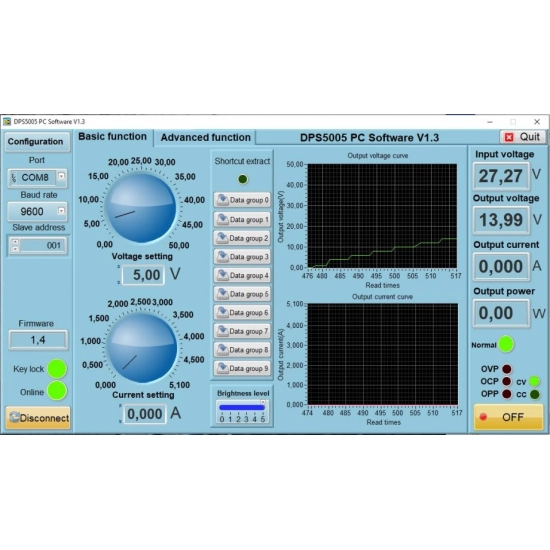Click the Normal status green LED

(506, 344)
